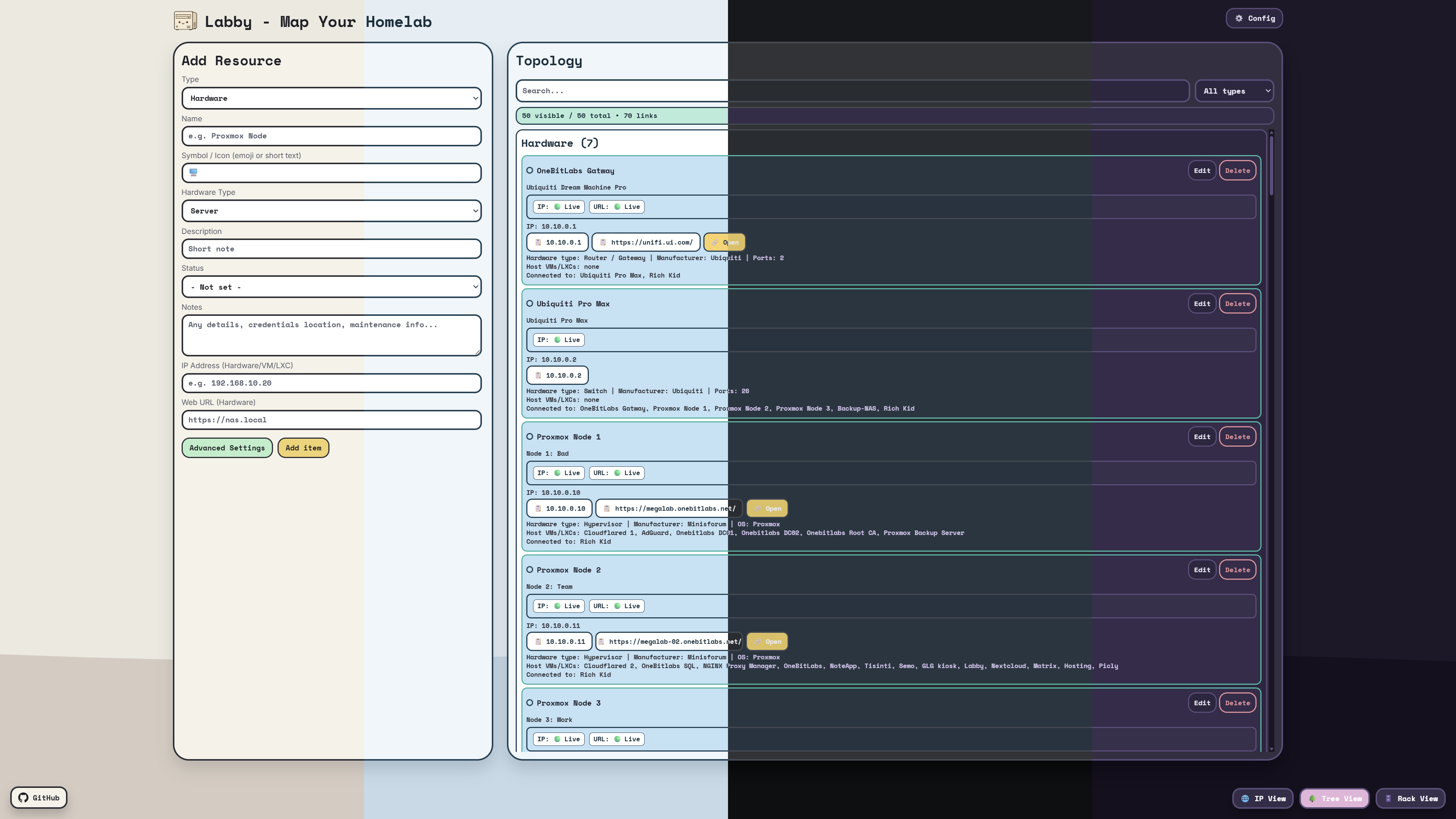Open the unifi.ui.com URL

(x=725, y=243)
